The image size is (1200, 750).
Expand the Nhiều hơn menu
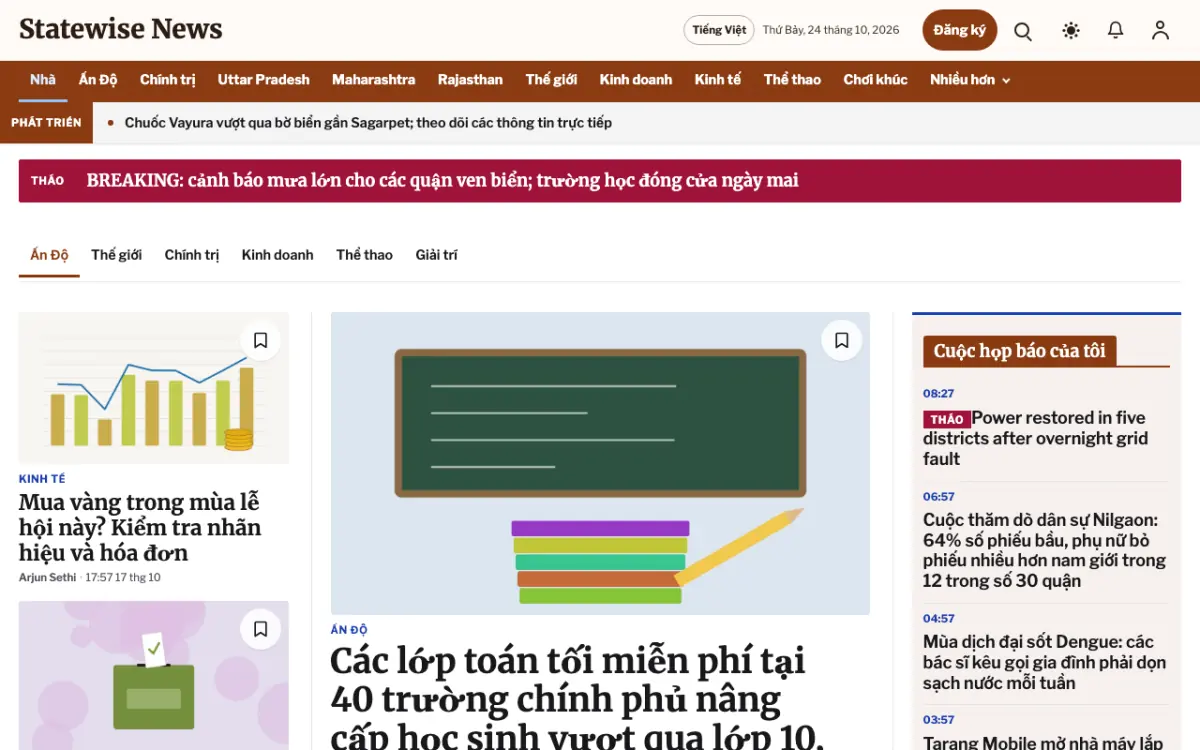pyautogui.click(x=970, y=80)
